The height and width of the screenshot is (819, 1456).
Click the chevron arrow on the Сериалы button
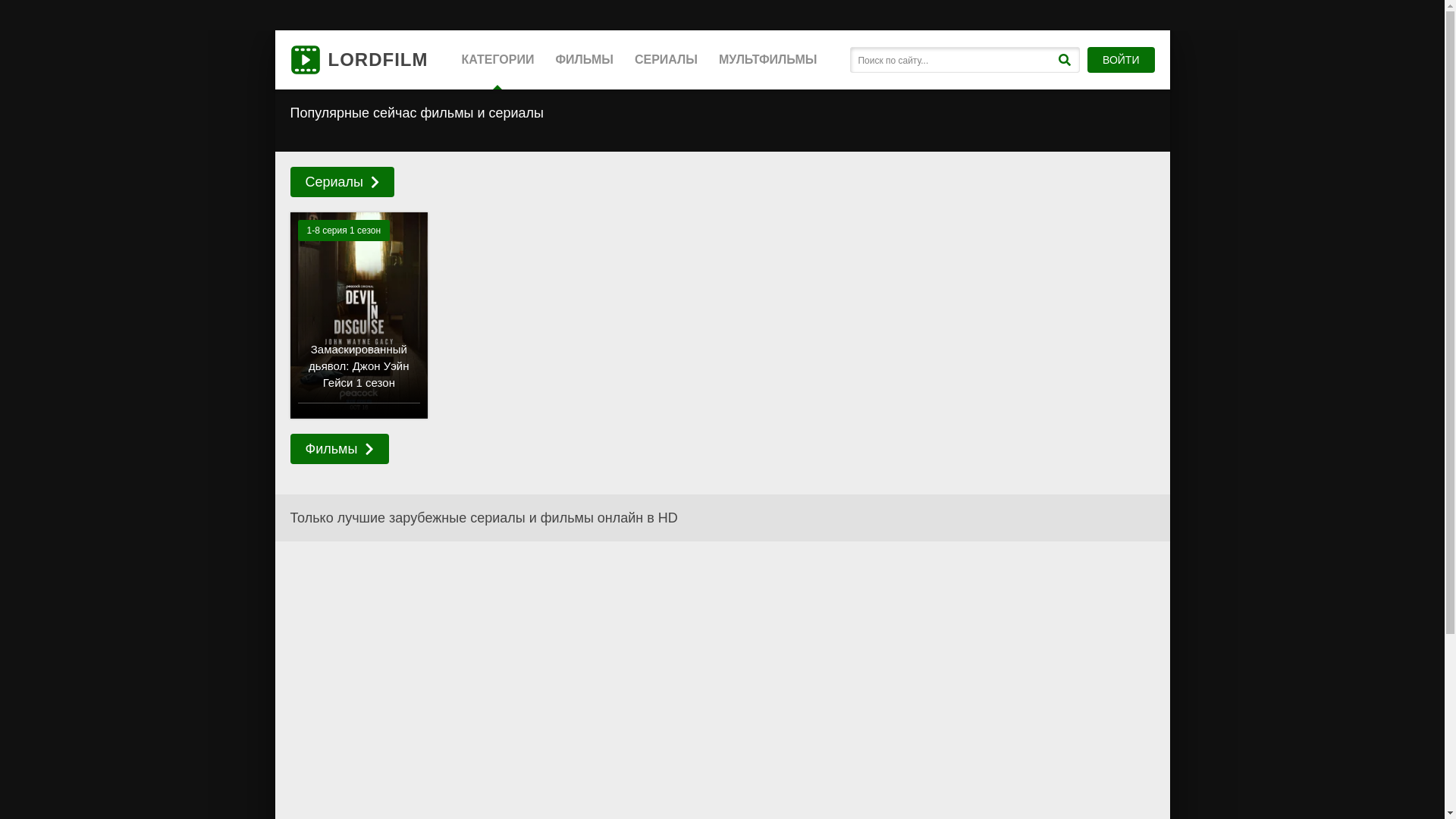pyautogui.click(x=375, y=182)
